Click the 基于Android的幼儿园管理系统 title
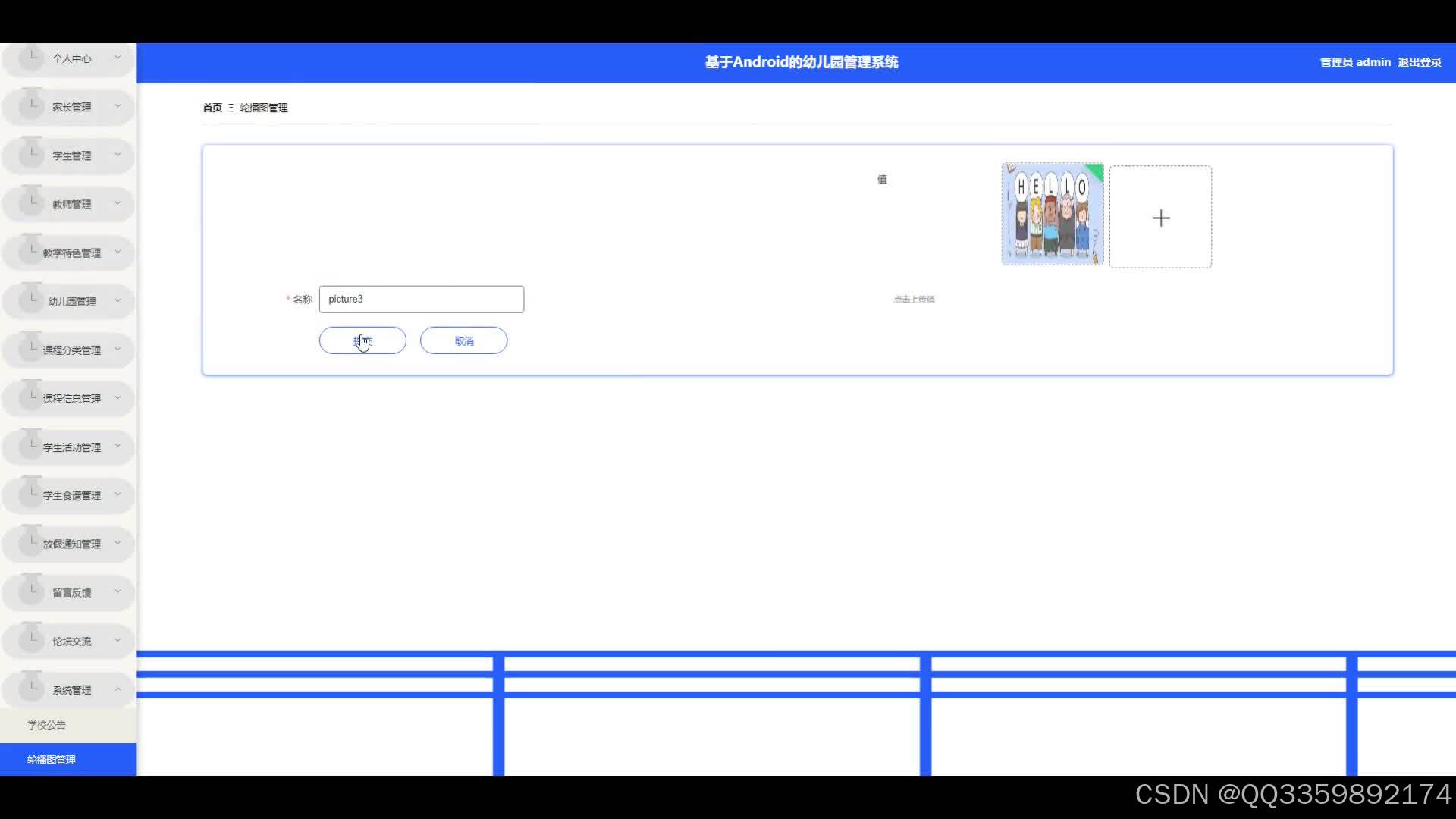Viewport: 1456px width, 819px height. click(x=802, y=62)
